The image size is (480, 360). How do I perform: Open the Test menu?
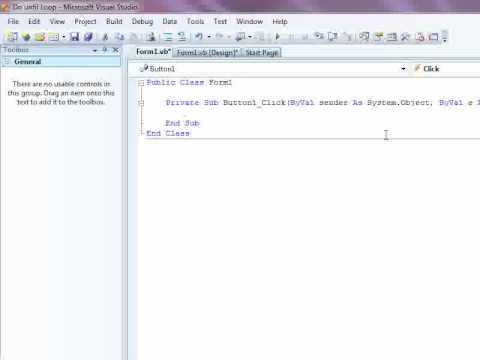tap(220, 21)
